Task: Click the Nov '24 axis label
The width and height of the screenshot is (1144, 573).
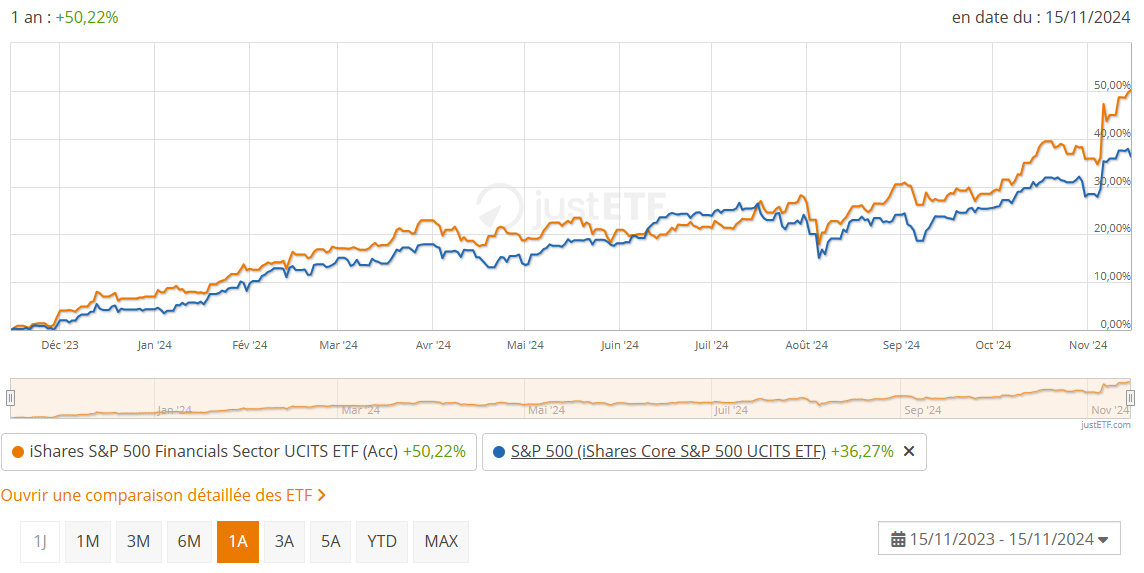Action: tap(1088, 345)
